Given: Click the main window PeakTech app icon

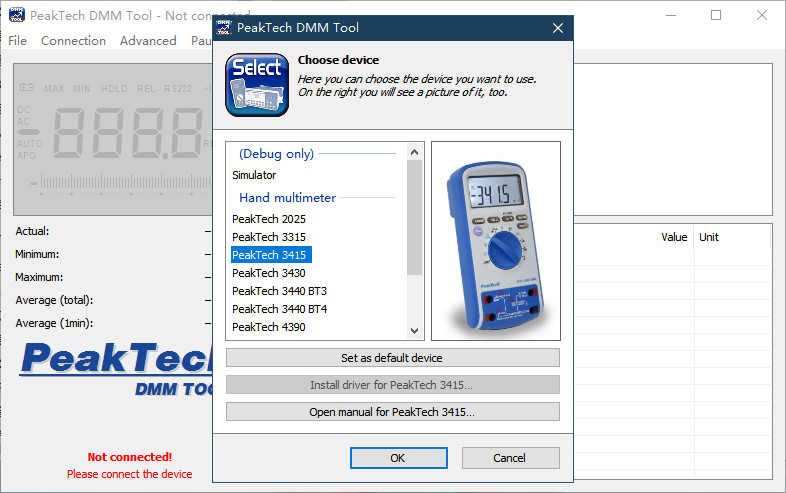Looking at the screenshot, I should 14,15.
